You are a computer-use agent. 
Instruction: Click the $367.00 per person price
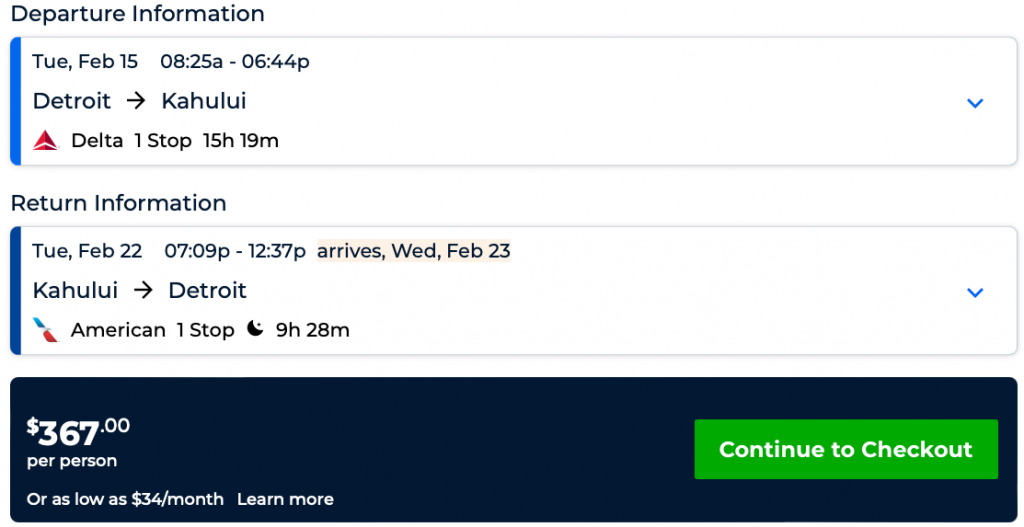pyautogui.click(x=78, y=432)
